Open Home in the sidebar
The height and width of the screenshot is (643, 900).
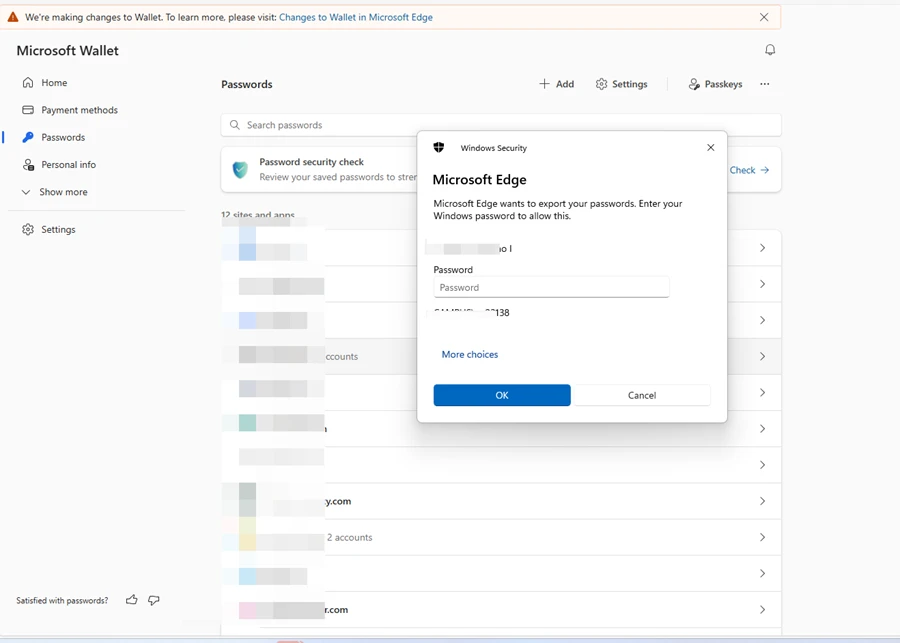54,83
